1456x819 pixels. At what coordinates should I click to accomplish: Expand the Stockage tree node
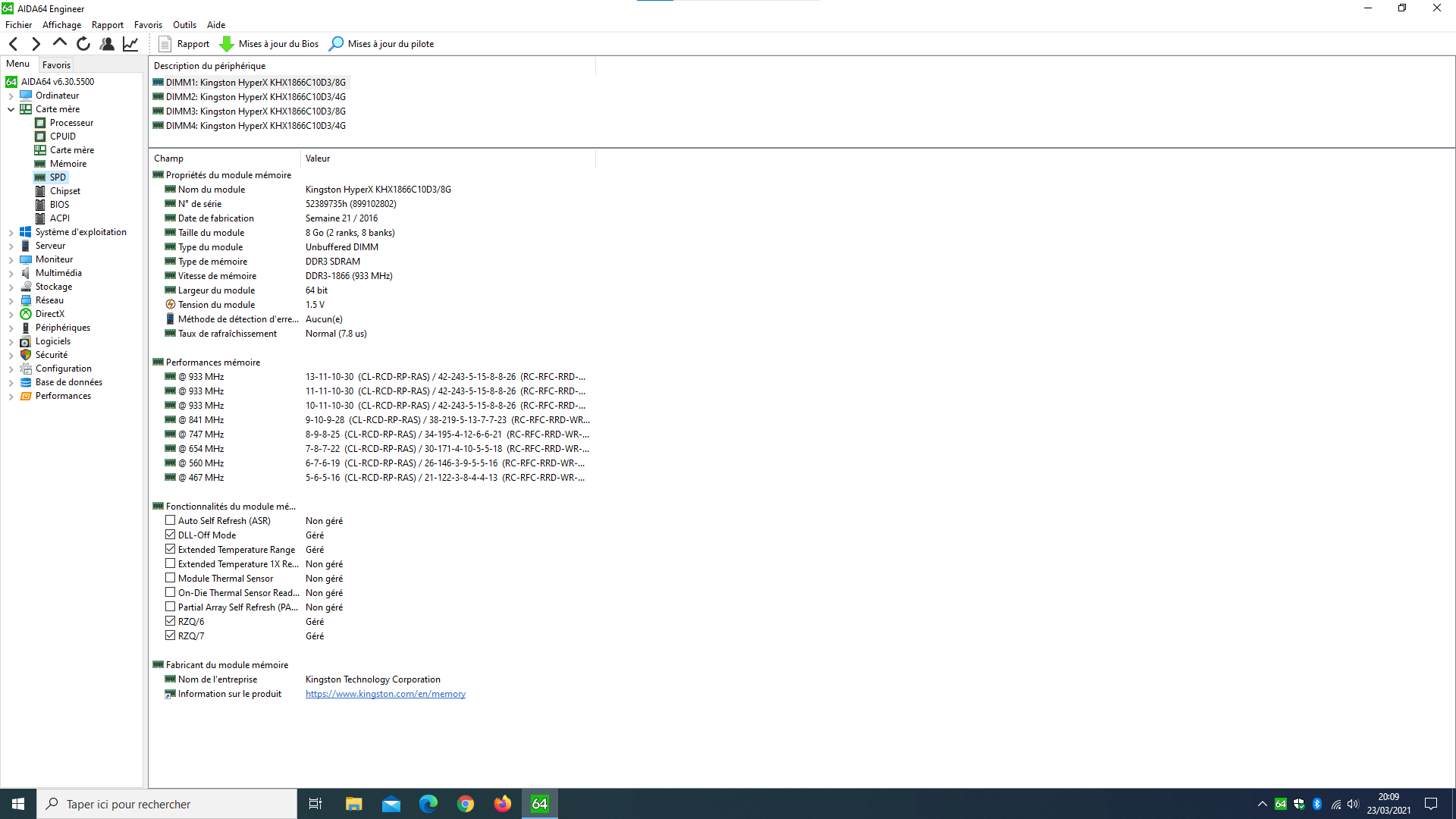tap(11, 287)
